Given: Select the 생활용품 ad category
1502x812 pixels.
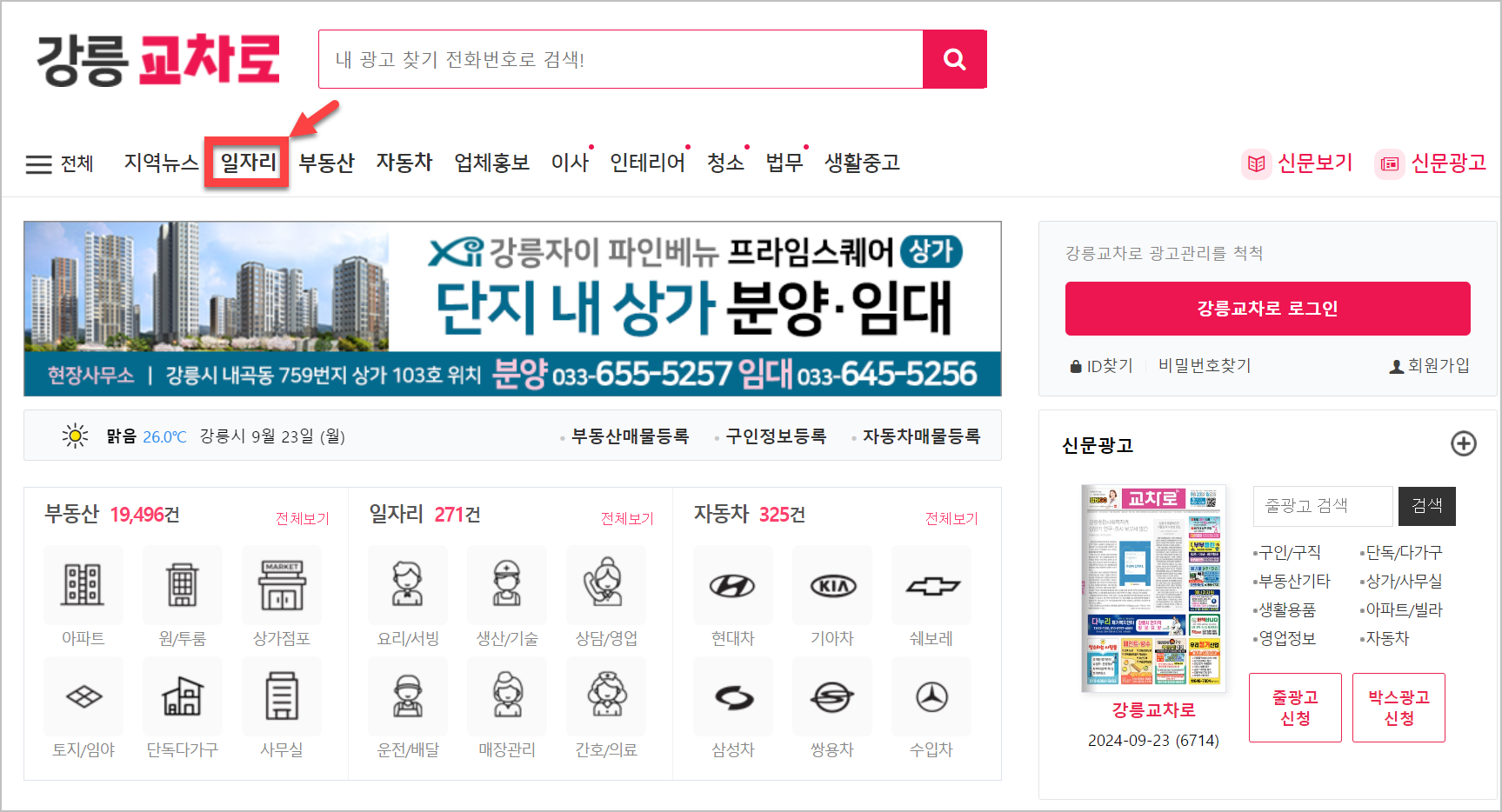Looking at the screenshot, I should point(1286,609).
